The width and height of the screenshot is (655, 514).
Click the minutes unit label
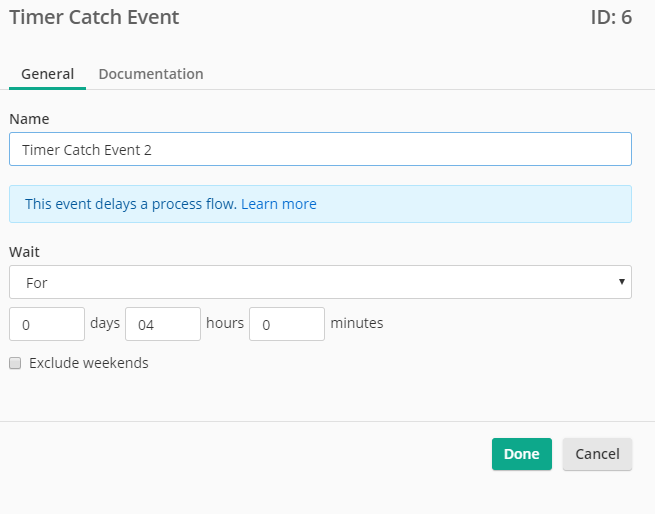pyautogui.click(x=357, y=323)
